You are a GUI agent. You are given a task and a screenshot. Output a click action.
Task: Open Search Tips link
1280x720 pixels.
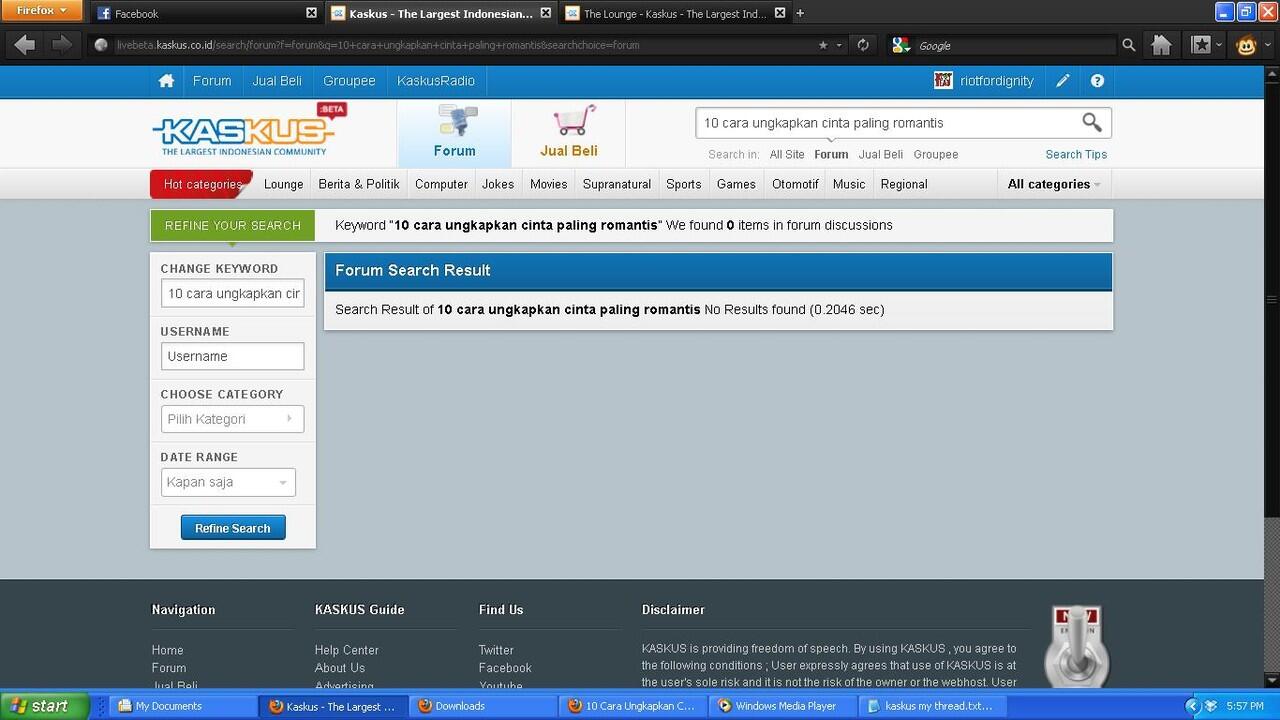click(x=1076, y=155)
